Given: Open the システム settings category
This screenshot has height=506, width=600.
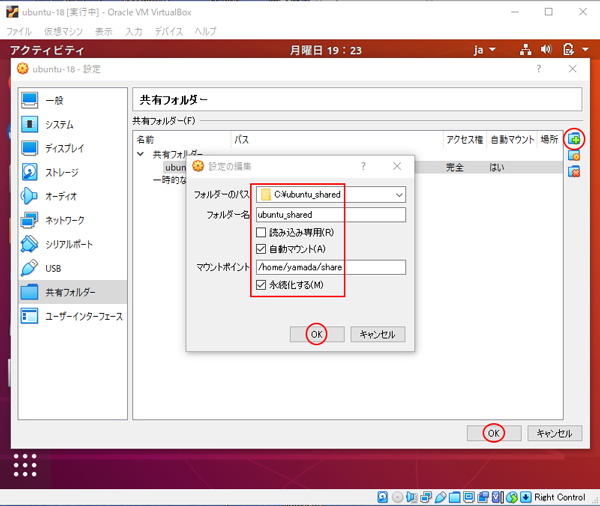Looking at the screenshot, I should tap(73, 124).
